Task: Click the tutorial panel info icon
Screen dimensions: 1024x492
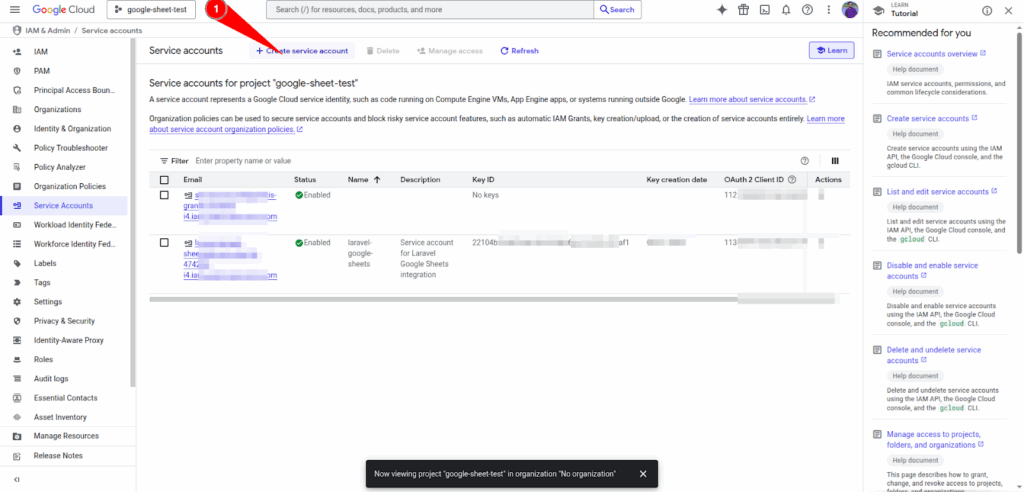Action: (x=987, y=10)
